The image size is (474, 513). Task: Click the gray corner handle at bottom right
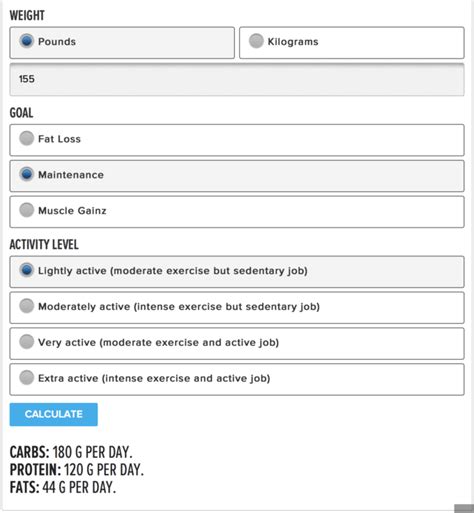pos(464,508)
